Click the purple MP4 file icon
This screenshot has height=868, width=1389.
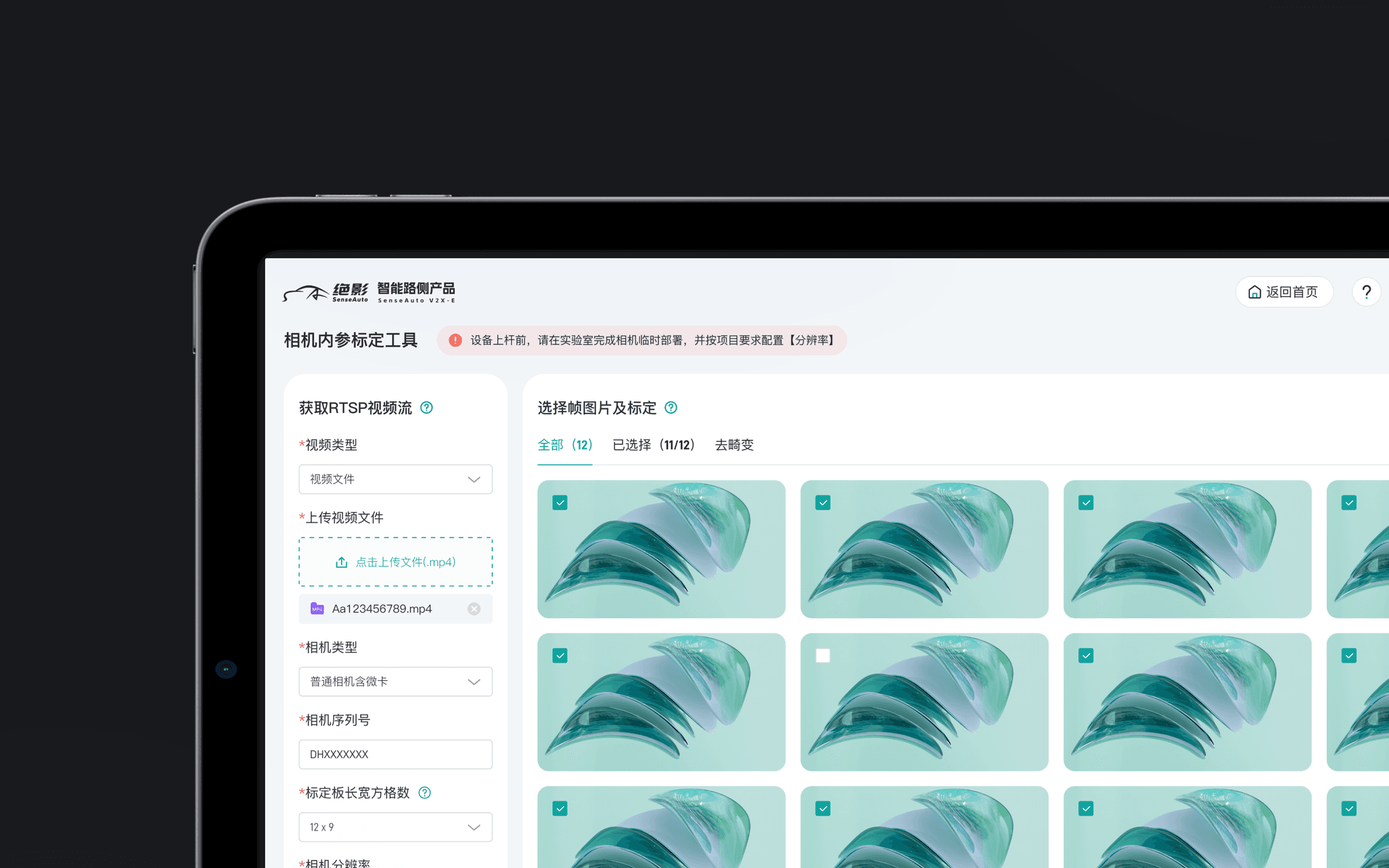[x=317, y=609]
